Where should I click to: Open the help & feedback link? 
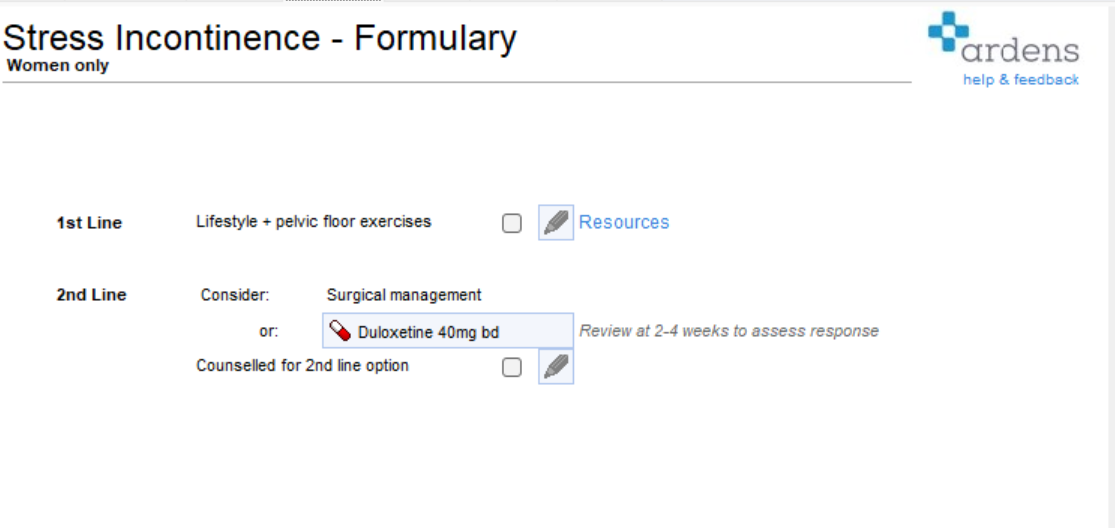(x=1020, y=80)
